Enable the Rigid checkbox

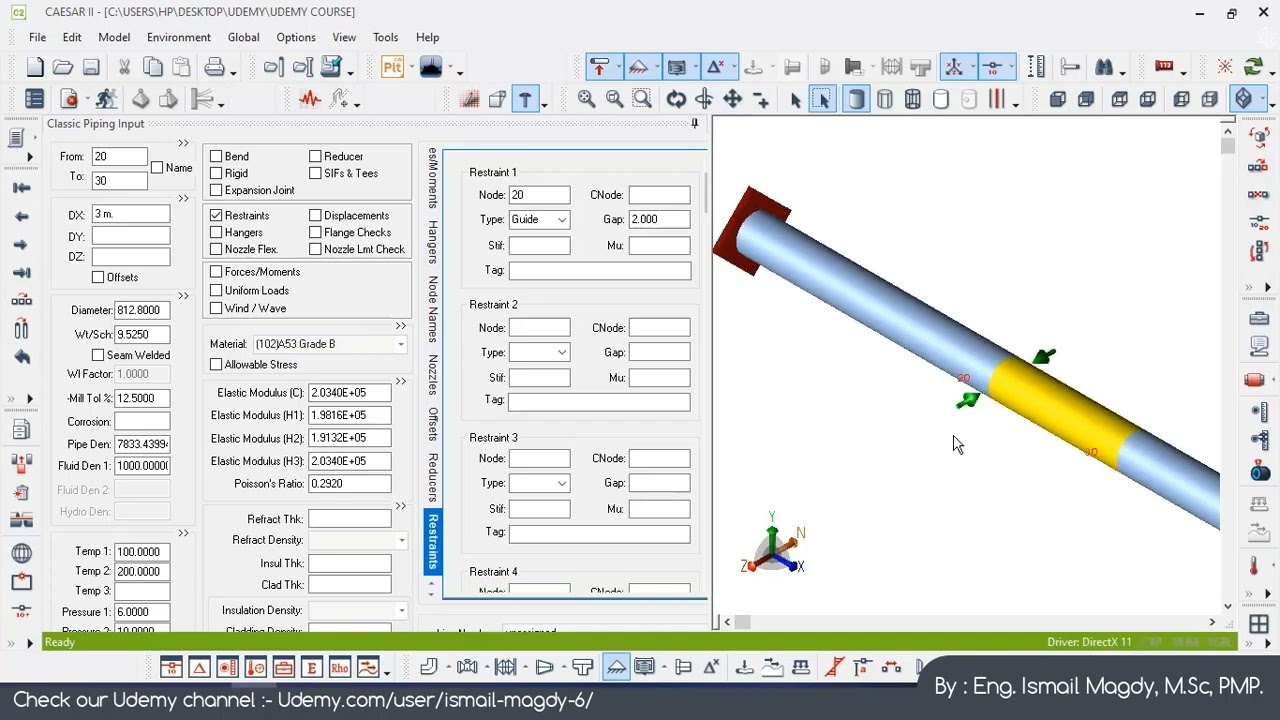click(216, 173)
